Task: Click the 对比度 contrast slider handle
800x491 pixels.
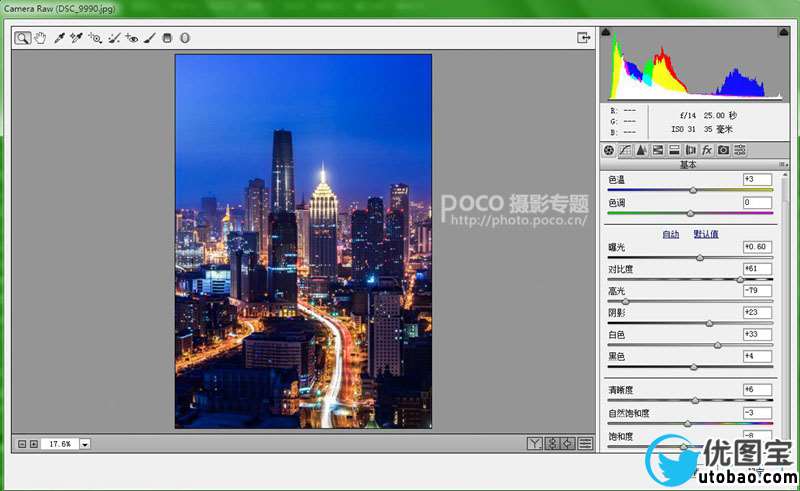Action: [740, 280]
